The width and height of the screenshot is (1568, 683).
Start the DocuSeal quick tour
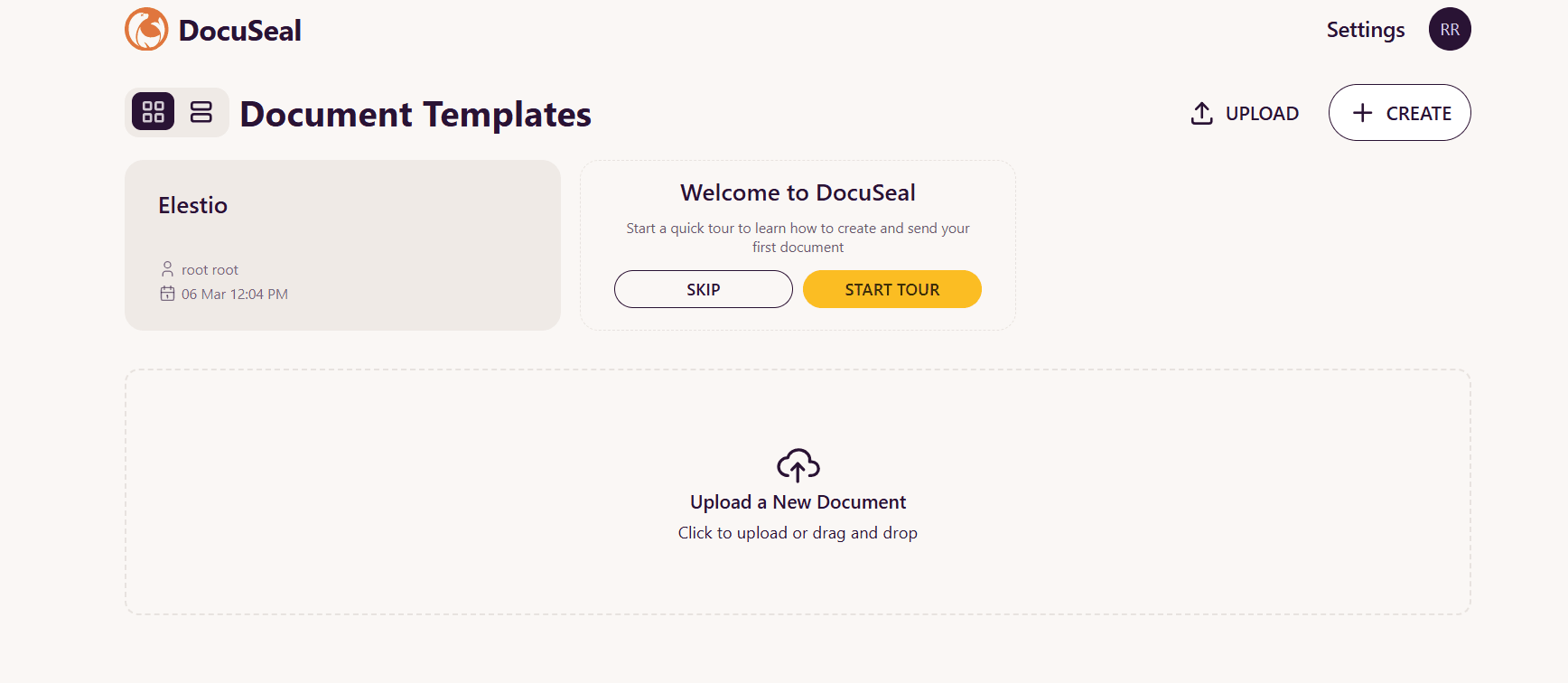tap(891, 289)
